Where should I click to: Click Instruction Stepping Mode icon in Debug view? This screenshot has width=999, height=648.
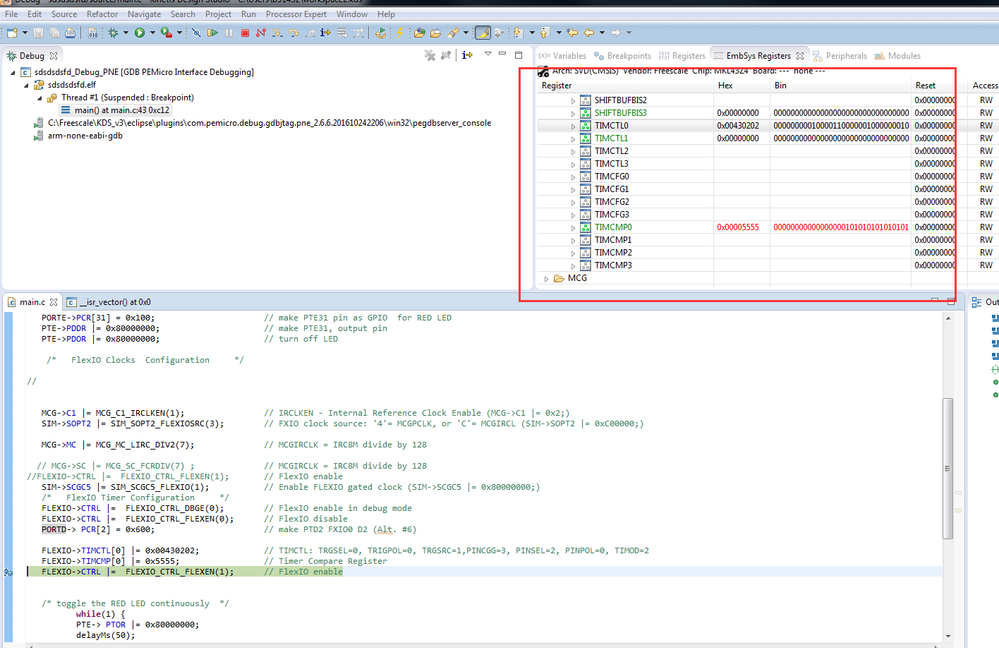point(467,55)
